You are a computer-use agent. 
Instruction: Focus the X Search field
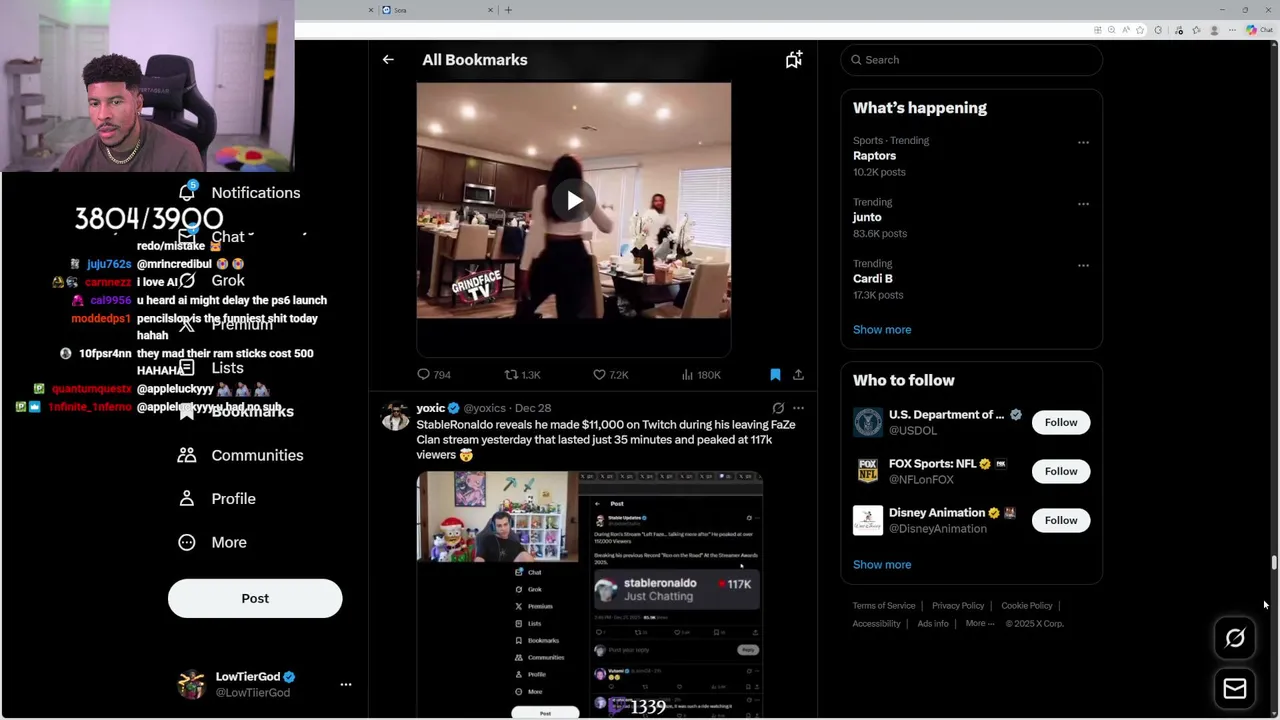pyautogui.click(x=971, y=60)
